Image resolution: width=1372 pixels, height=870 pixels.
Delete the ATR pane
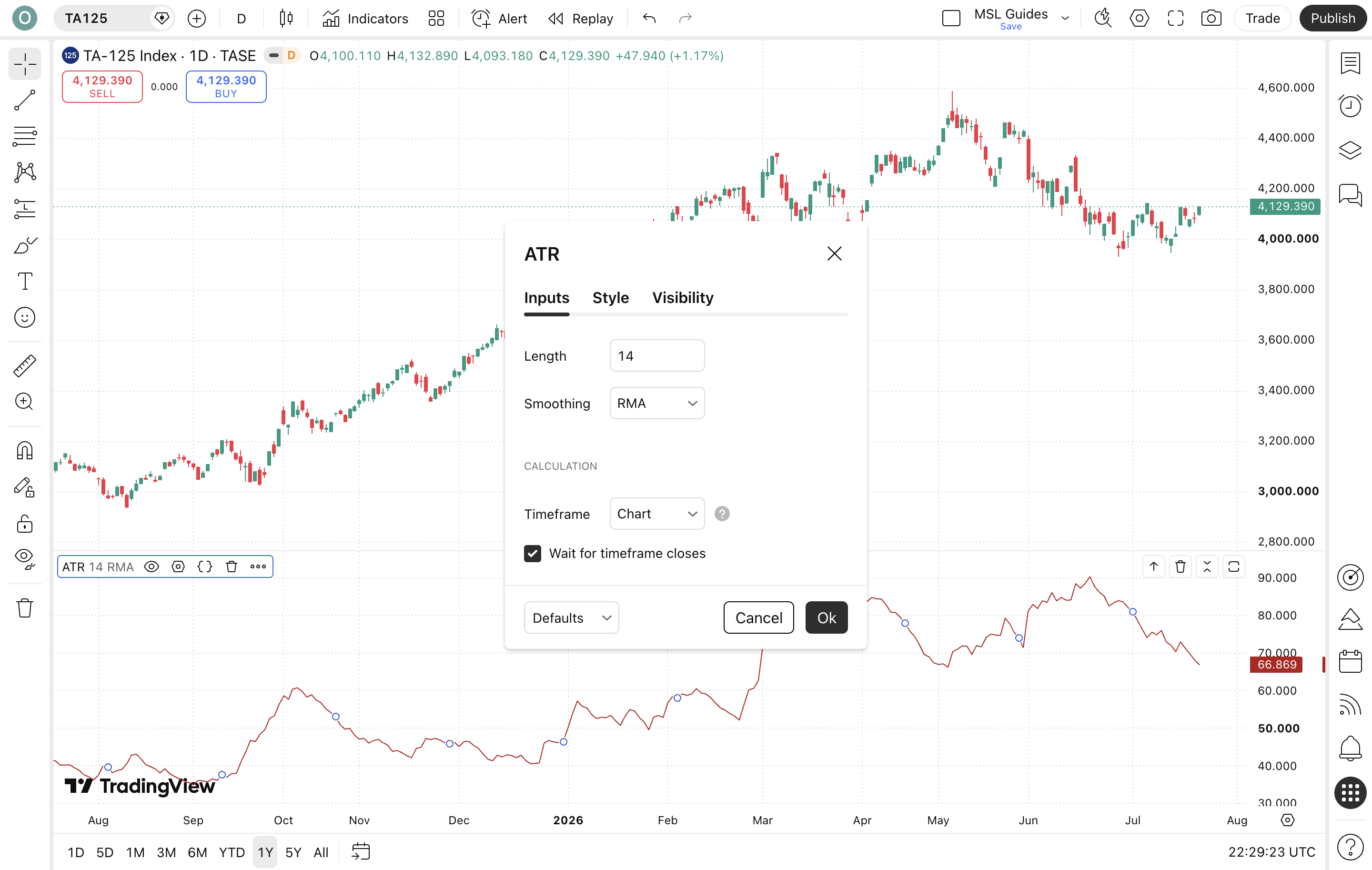click(x=1180, y=567)
